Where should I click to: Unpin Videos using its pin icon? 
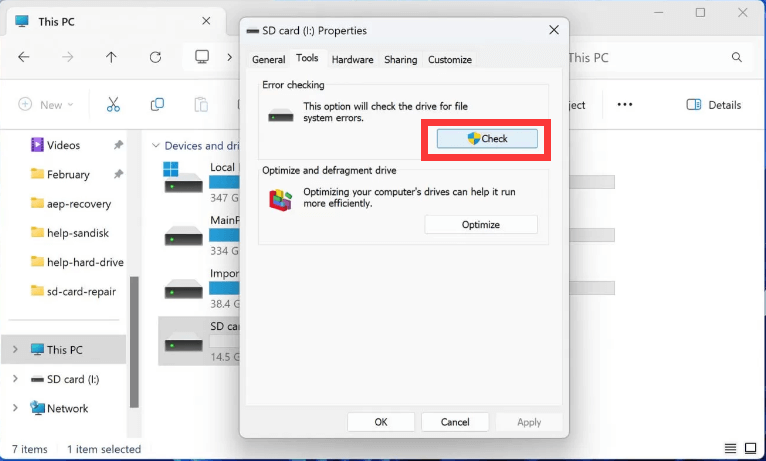click(x=118, y=145)
